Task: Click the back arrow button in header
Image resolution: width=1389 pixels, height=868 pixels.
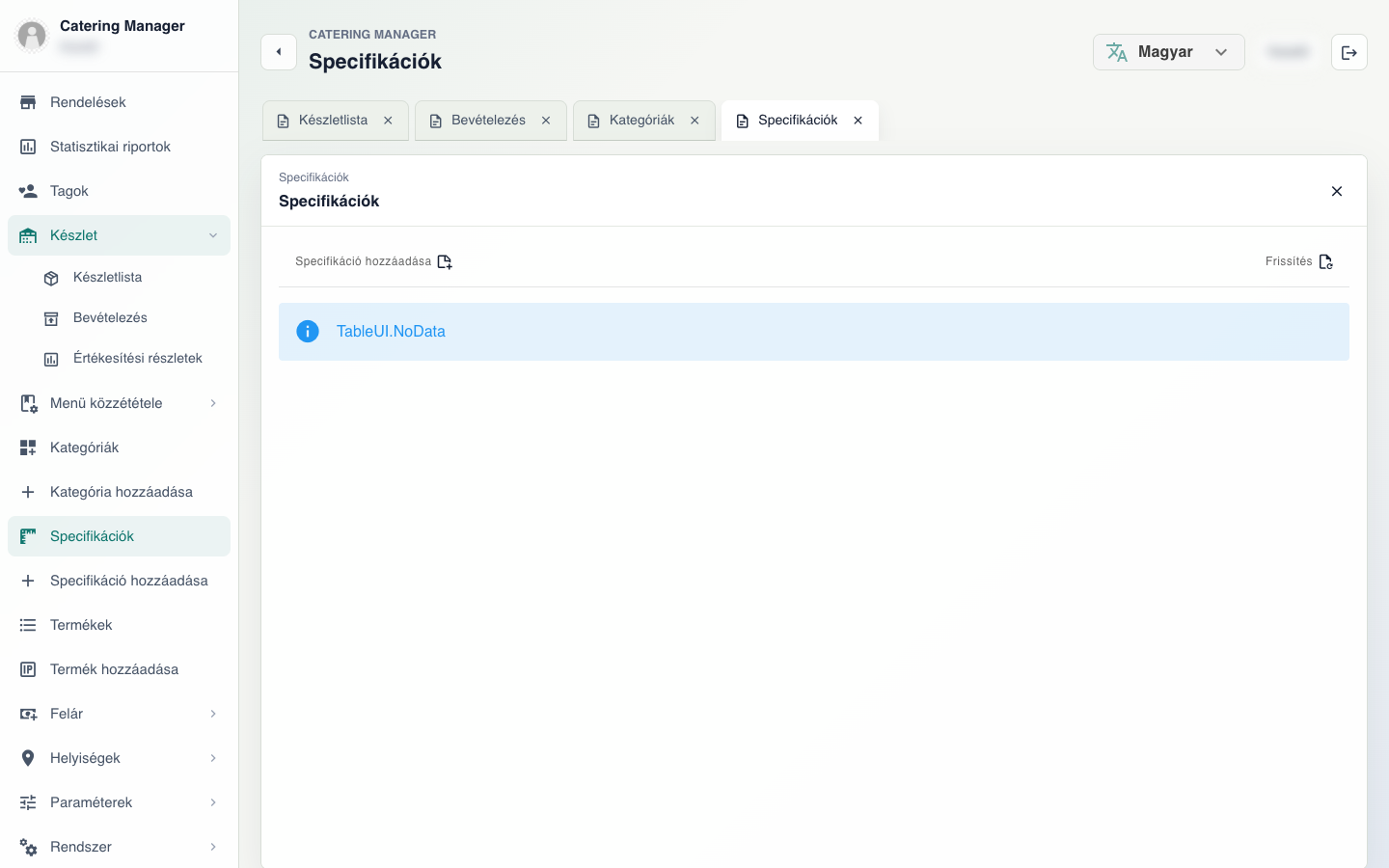Action: (279, 52)
